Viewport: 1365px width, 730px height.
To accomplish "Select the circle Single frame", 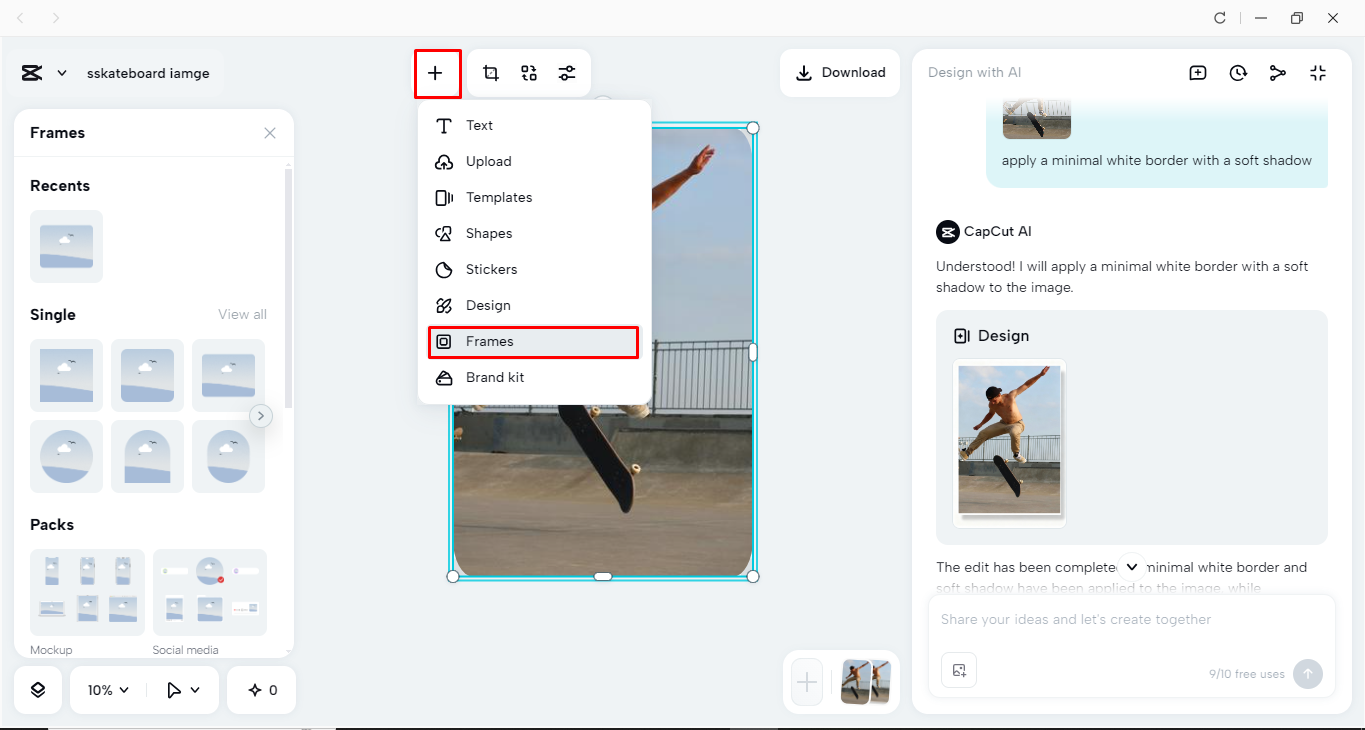I will coord(66,456).
